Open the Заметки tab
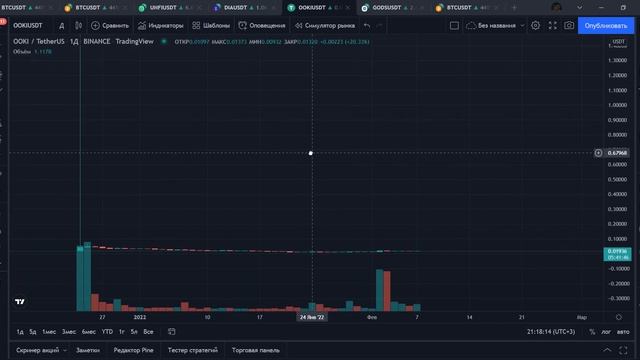The image size is (640, 360). 88,350
